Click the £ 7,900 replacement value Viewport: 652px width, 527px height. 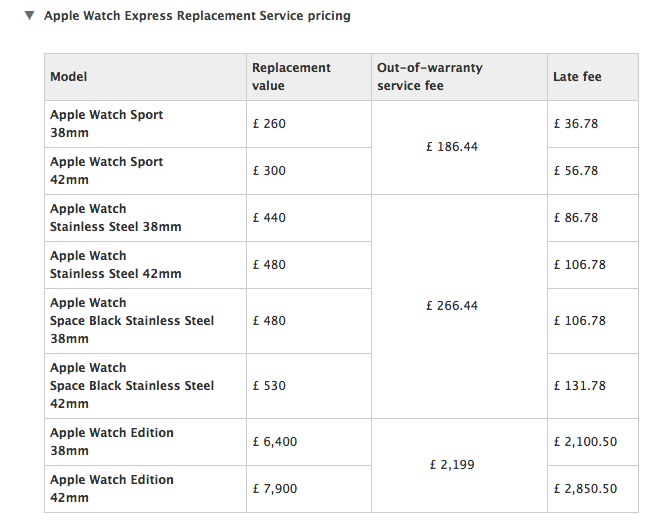click(275, 489)
